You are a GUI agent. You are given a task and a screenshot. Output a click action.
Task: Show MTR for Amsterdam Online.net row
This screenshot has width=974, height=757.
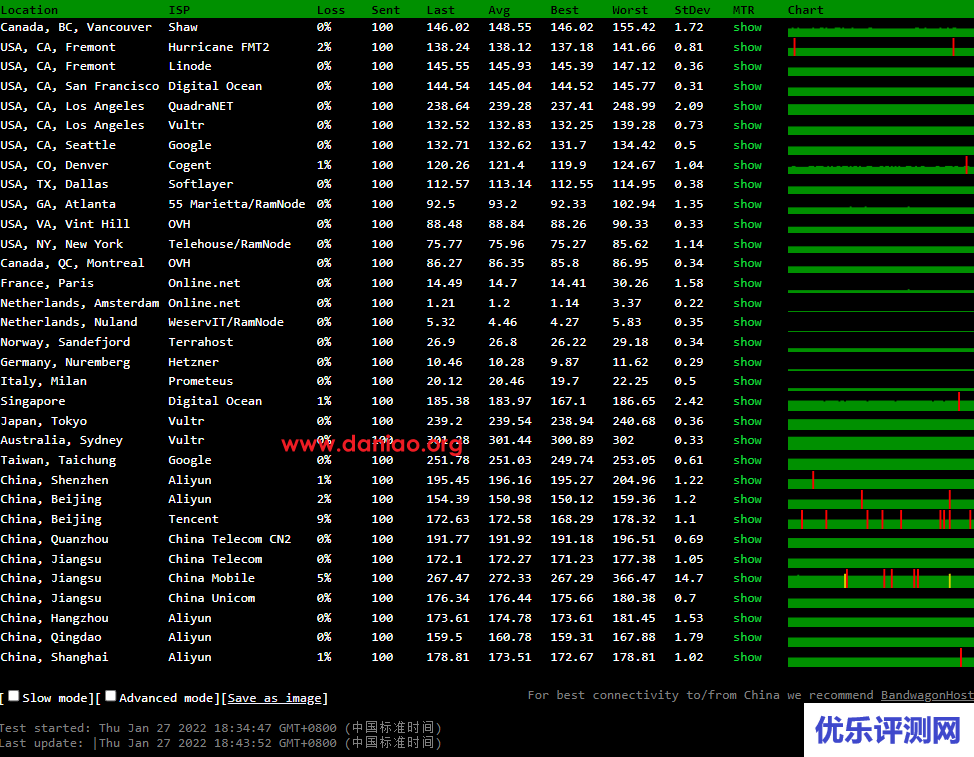747,303
